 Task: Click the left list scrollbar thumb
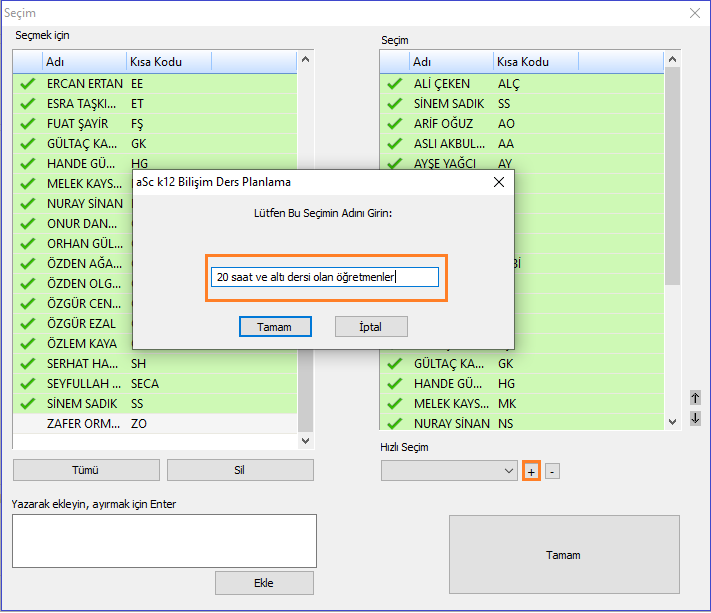[306, 391]
